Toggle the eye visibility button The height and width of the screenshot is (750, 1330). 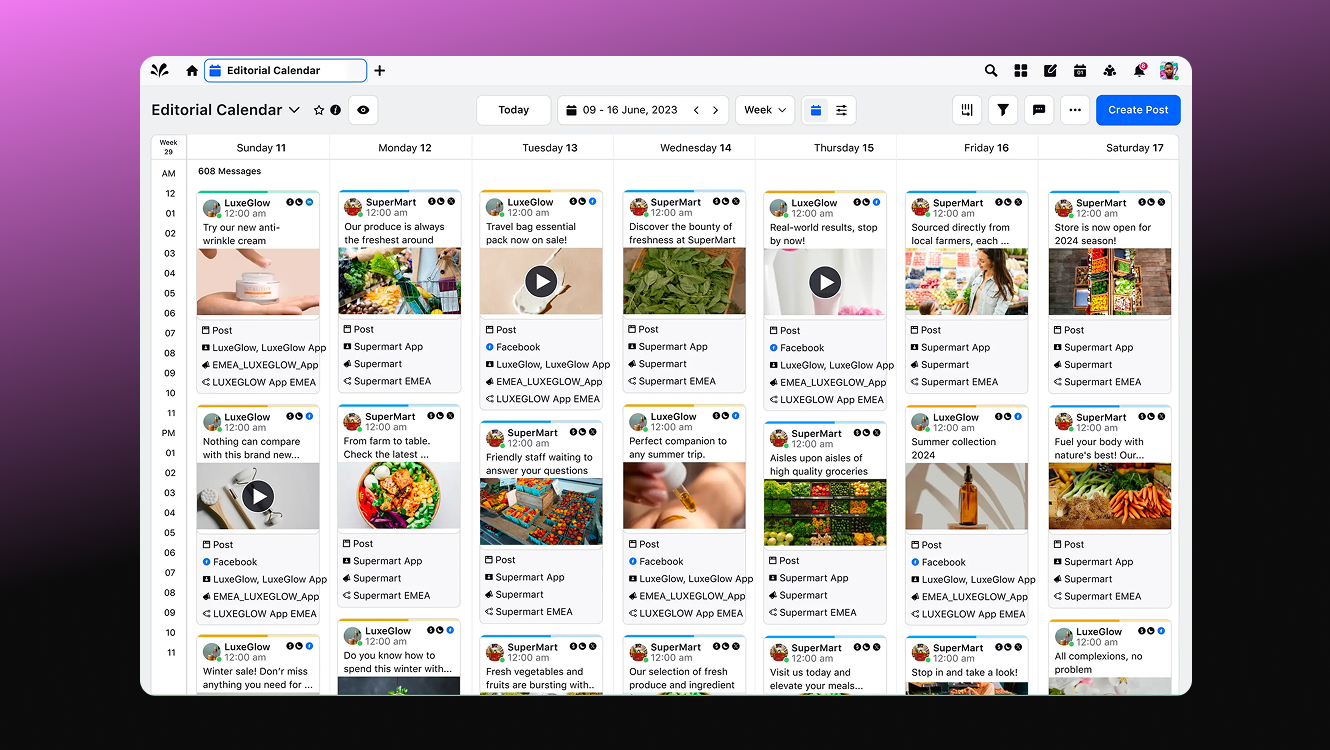[363, 110]
